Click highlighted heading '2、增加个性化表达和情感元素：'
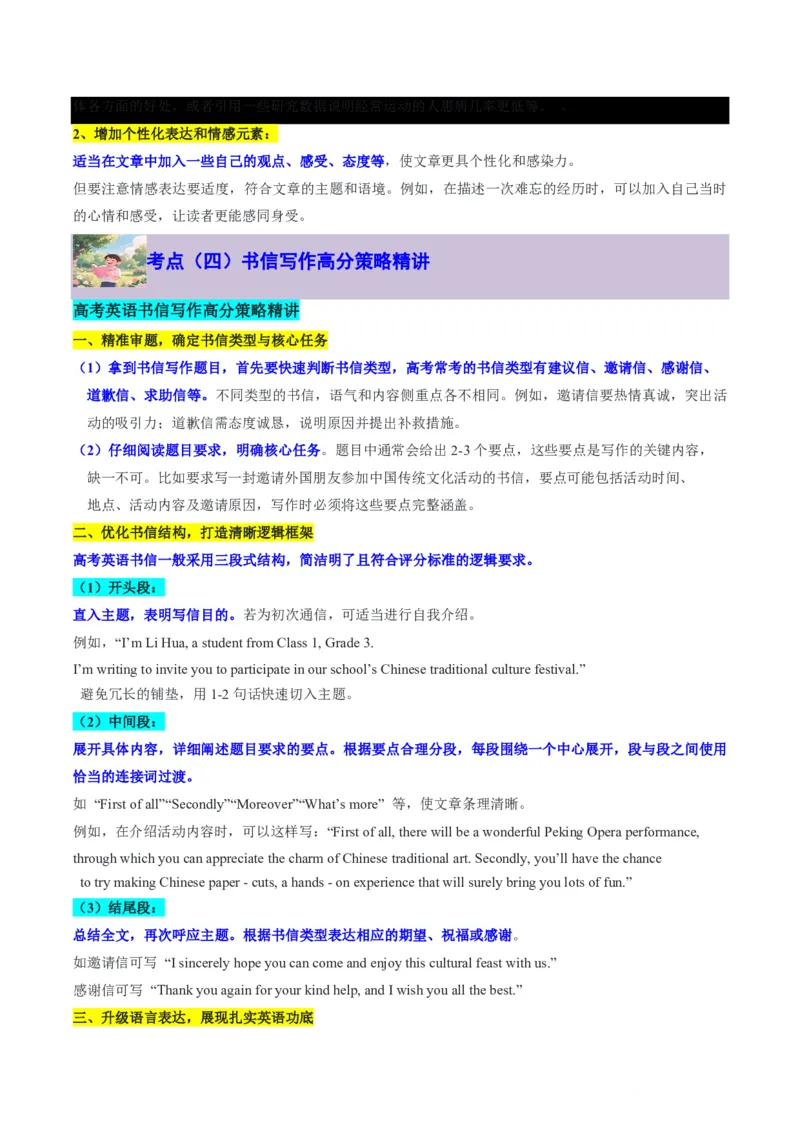 pyautogui.click(x=174, y=134)
